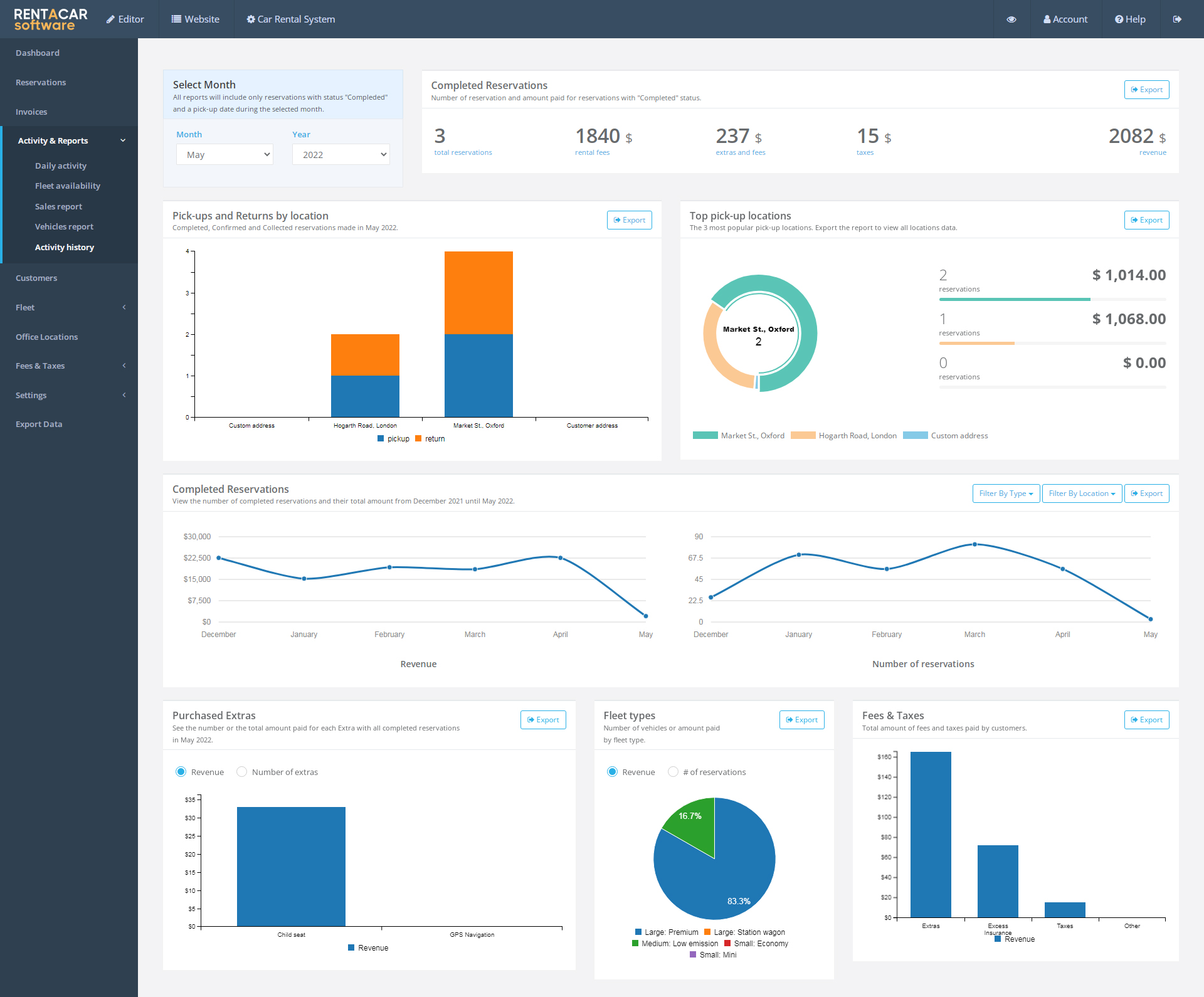Click the logout icon in top-right corner

tap(1177, 19)
